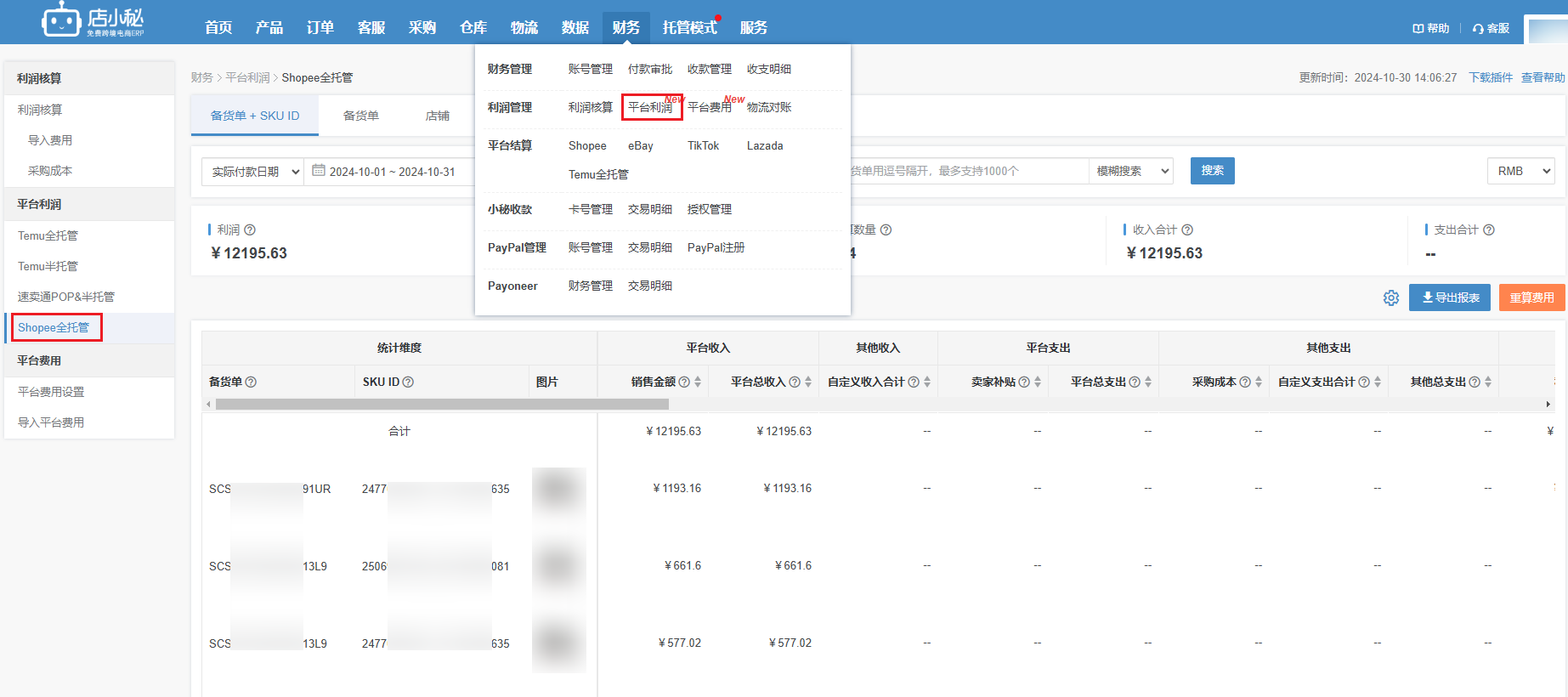Open 采购成本 in the sidebar

(x=50, y=171)
